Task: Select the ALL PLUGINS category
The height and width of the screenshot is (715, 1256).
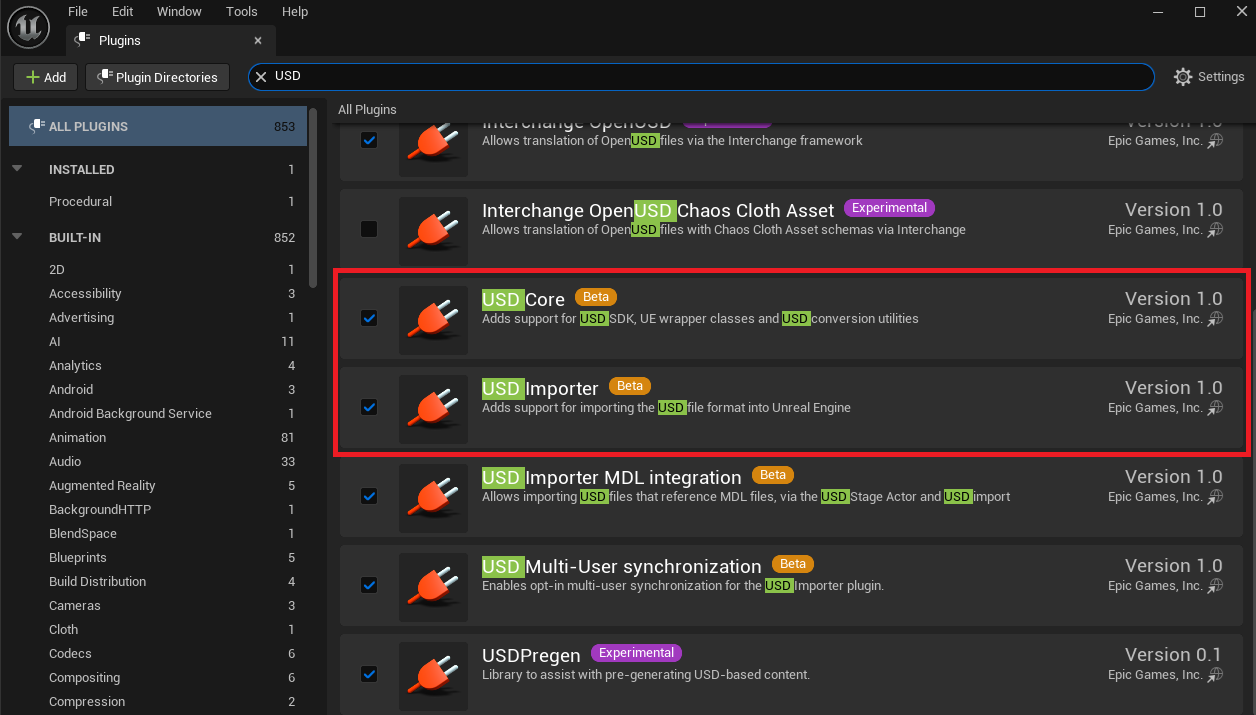Action: pos(158,126)
